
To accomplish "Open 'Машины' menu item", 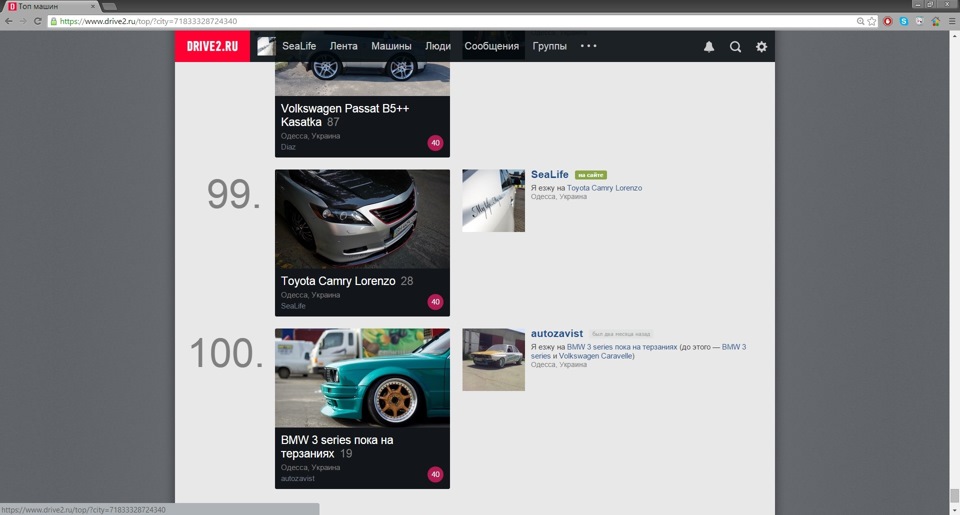I will (x=391, y=46).
